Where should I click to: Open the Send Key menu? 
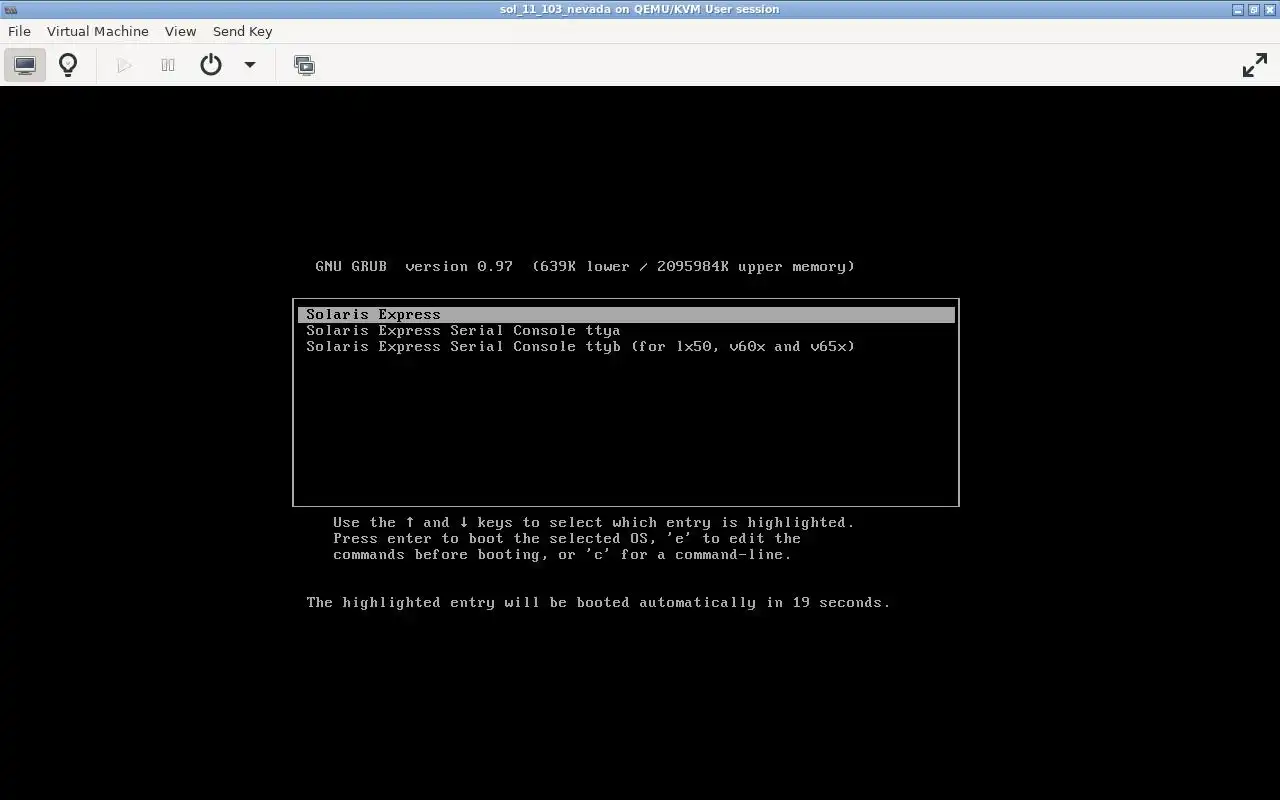pyautogui.click(x=243, y=31)
